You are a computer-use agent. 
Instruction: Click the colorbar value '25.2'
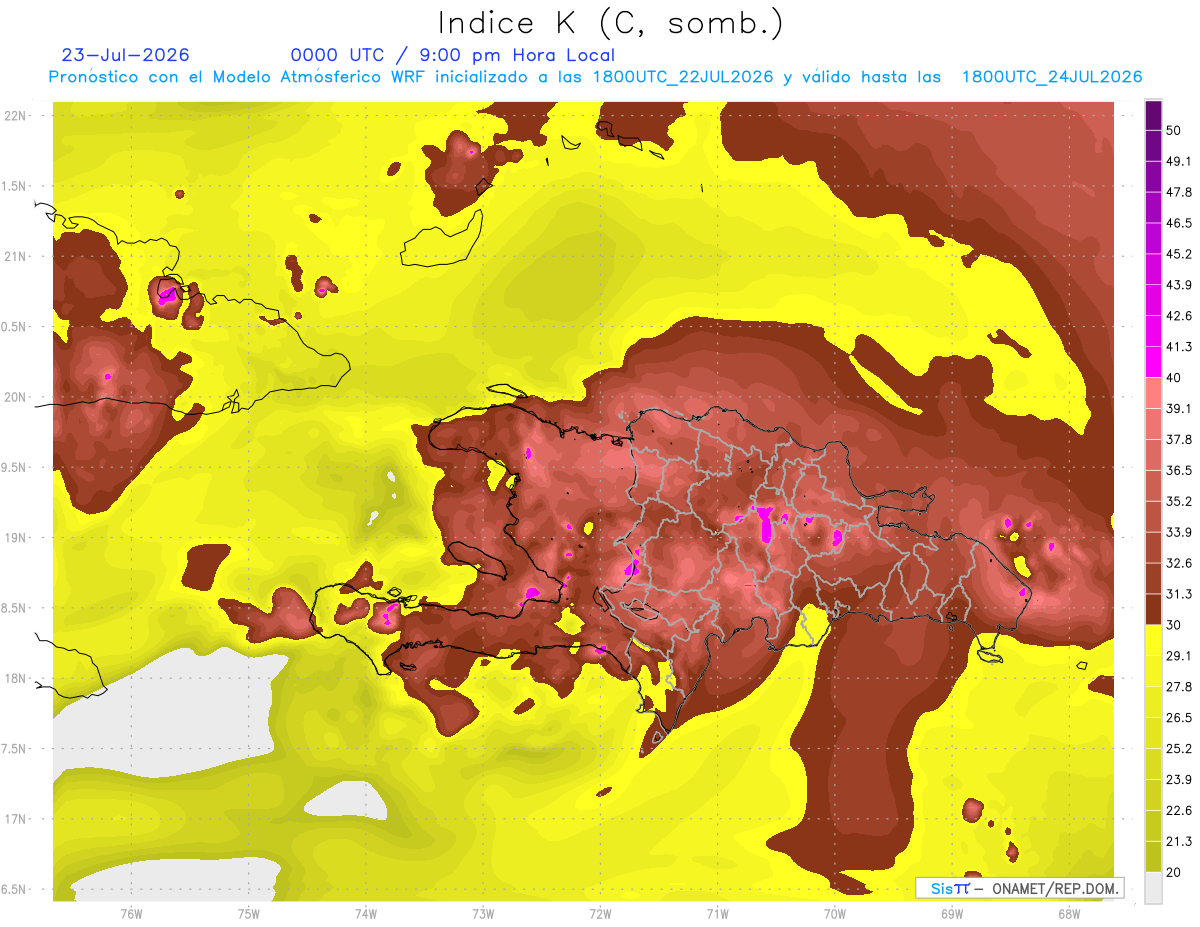[1179, 749]
